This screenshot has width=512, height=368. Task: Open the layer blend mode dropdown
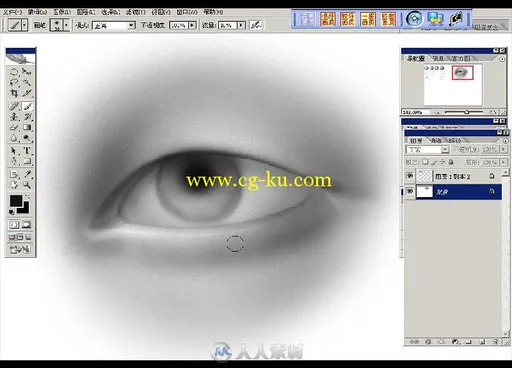pos(445,150)
